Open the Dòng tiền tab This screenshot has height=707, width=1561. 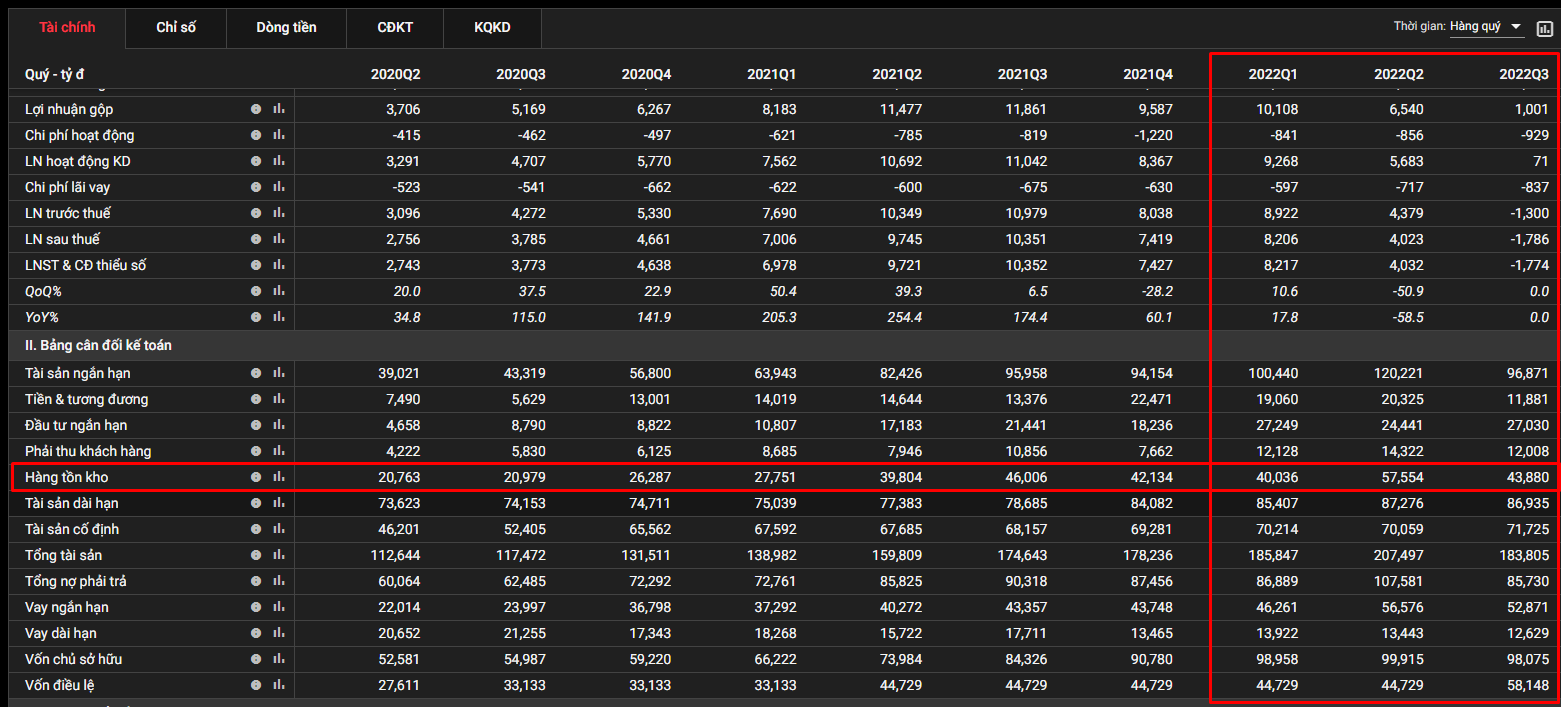(286, 28)
